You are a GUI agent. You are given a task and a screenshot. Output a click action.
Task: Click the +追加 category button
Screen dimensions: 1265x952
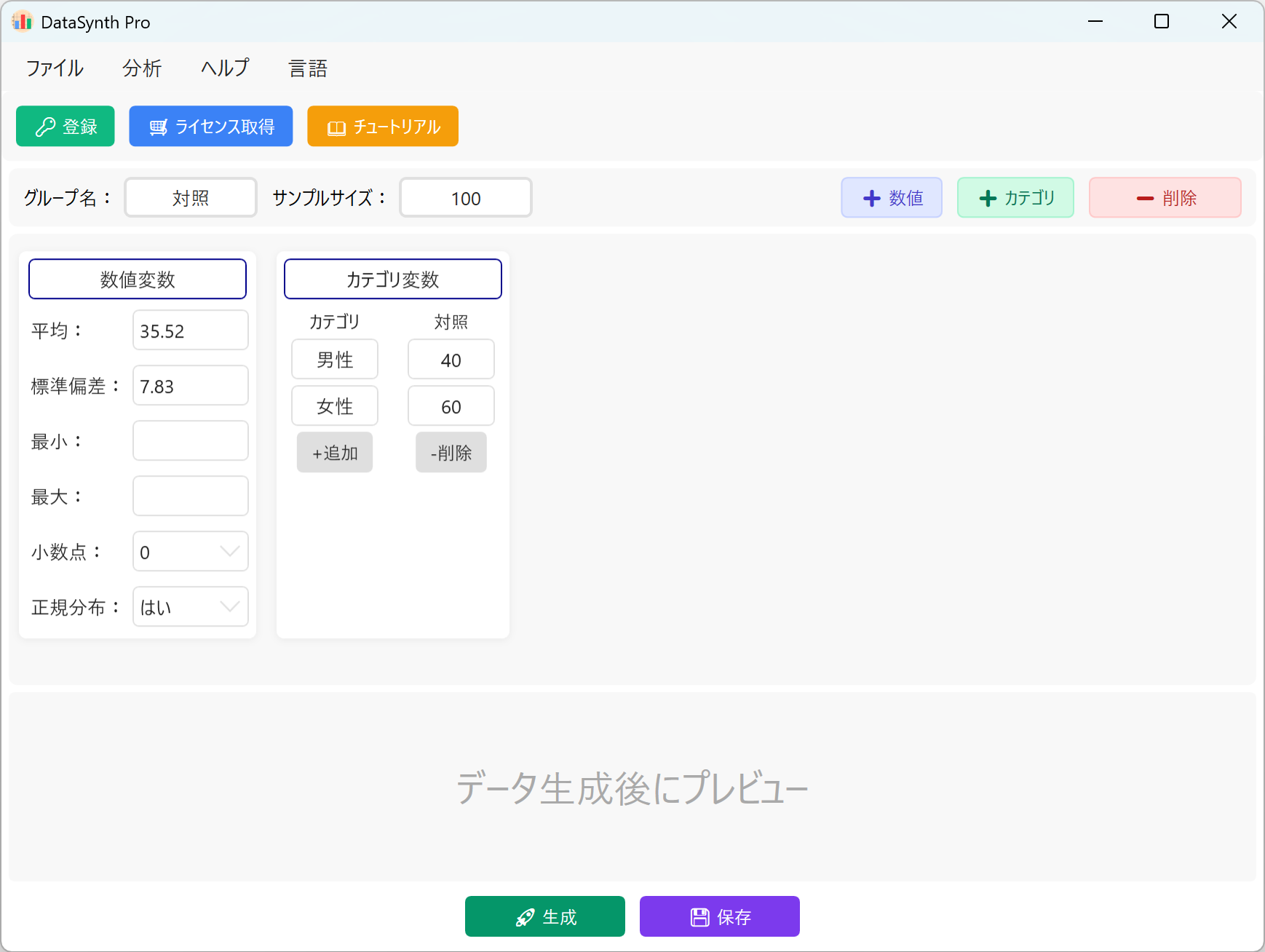click(335, 453)
